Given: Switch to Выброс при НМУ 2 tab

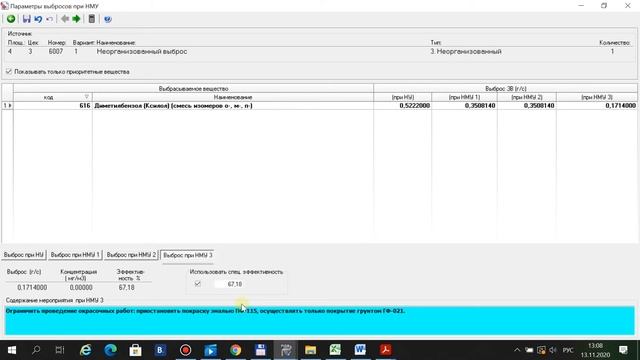Looking at the screenshot, I should tap(131, 255).
